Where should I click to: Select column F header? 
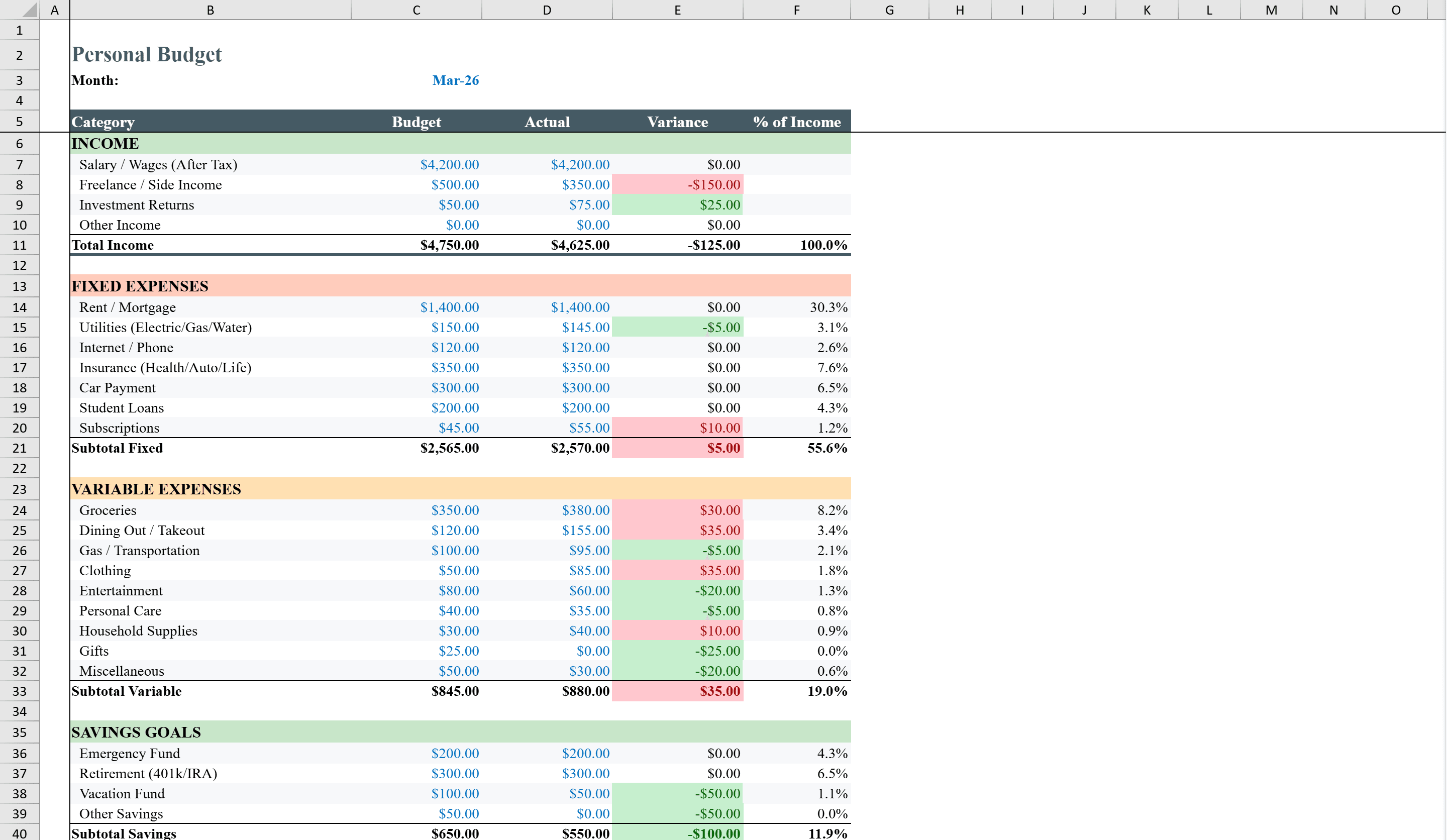(x=796, y=9)
